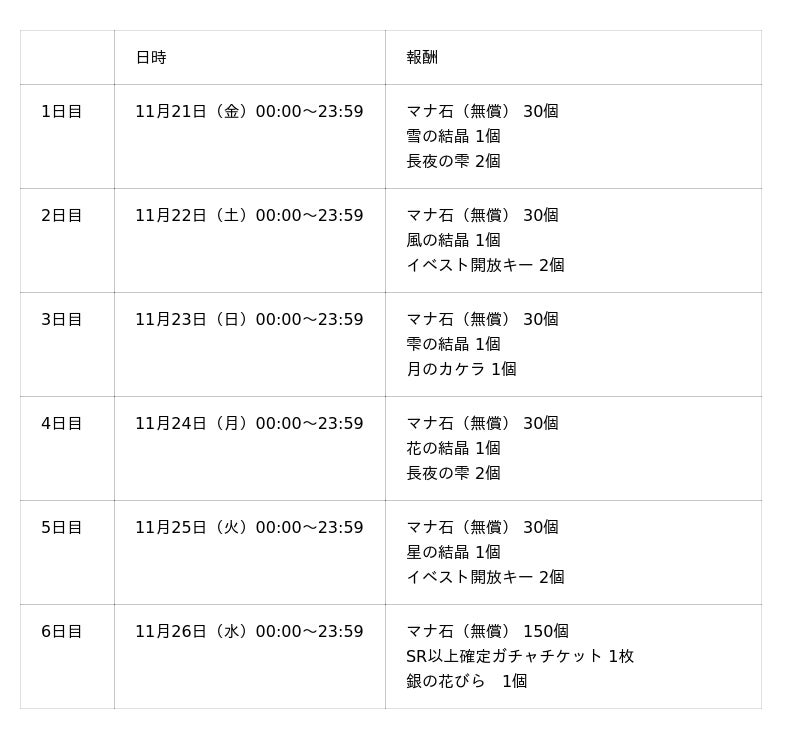This screenshot has width=800, height=739.
Task: Click the 日時 column header
Action: 151,58
